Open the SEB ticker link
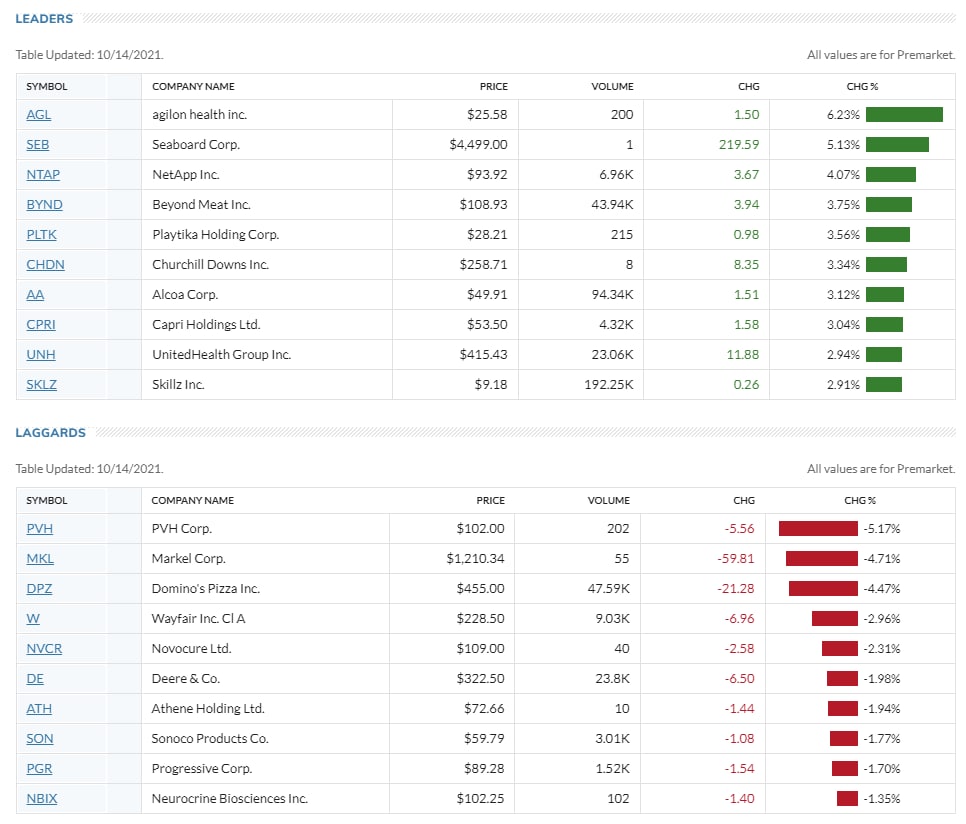This screenshot has width=966, height=824. coord(38,145)
